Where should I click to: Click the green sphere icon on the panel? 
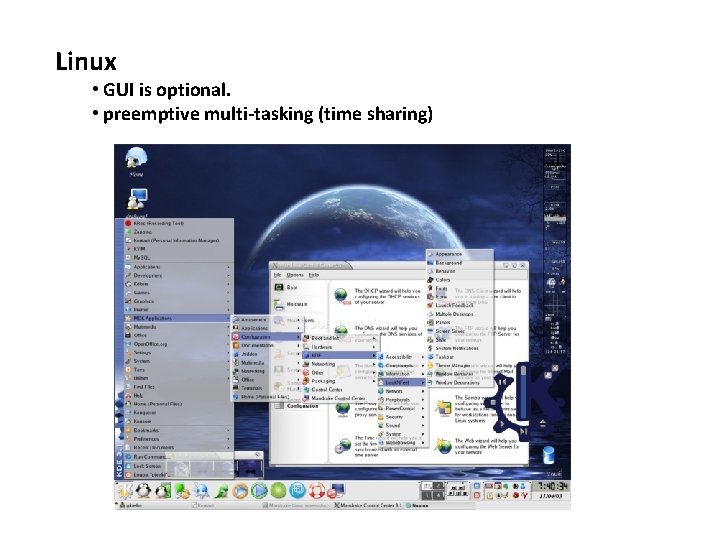tap(278, 491)
